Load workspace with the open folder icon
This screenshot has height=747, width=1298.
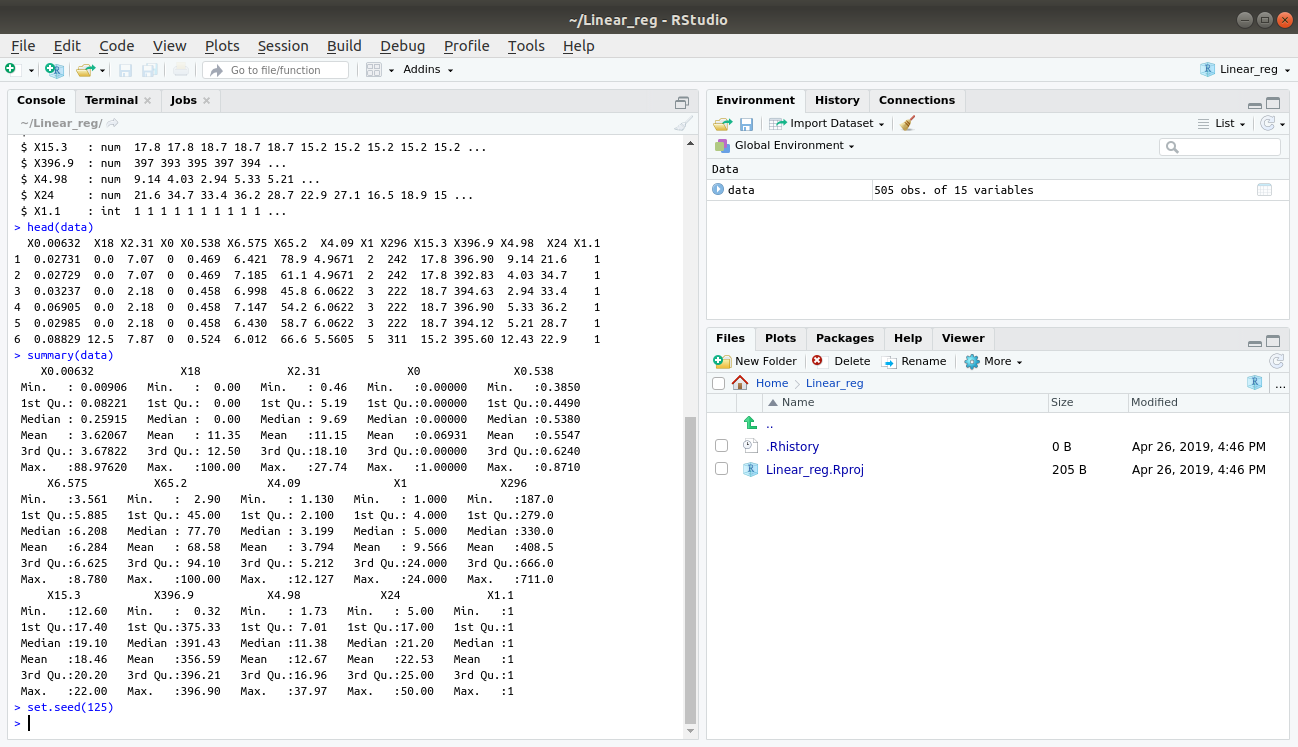pyautogui.click(x=722, y=124)
